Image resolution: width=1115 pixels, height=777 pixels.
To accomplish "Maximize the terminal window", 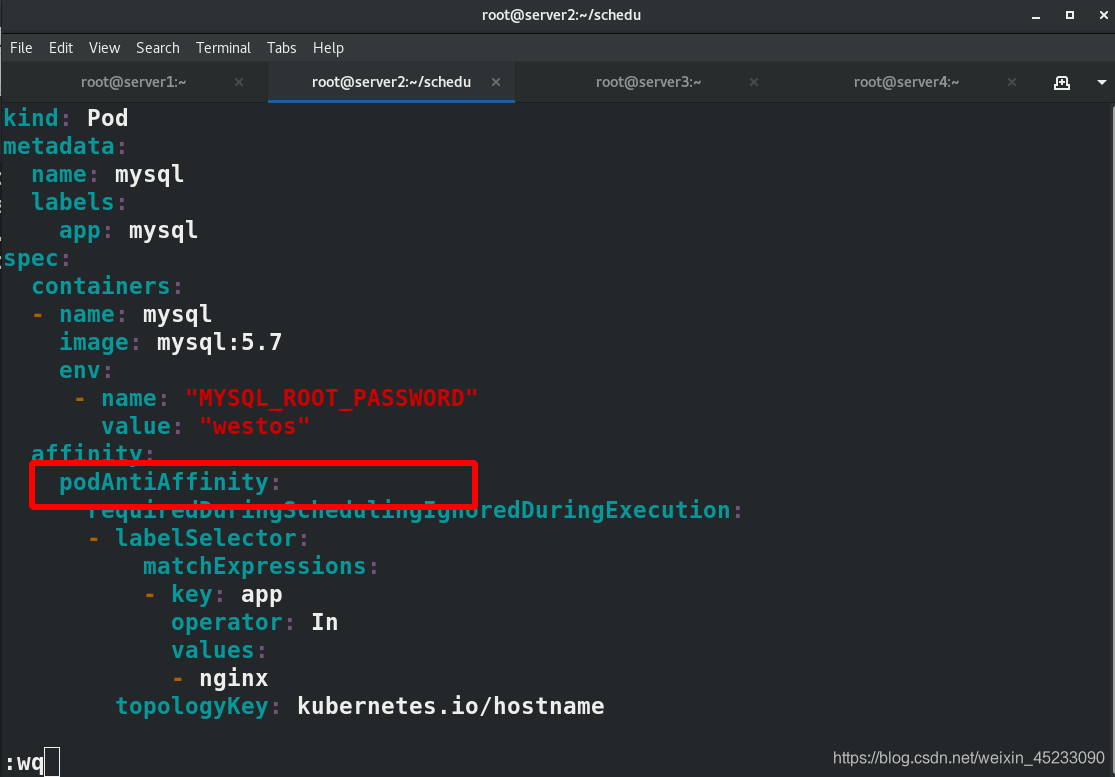I will click(1069, 15).
